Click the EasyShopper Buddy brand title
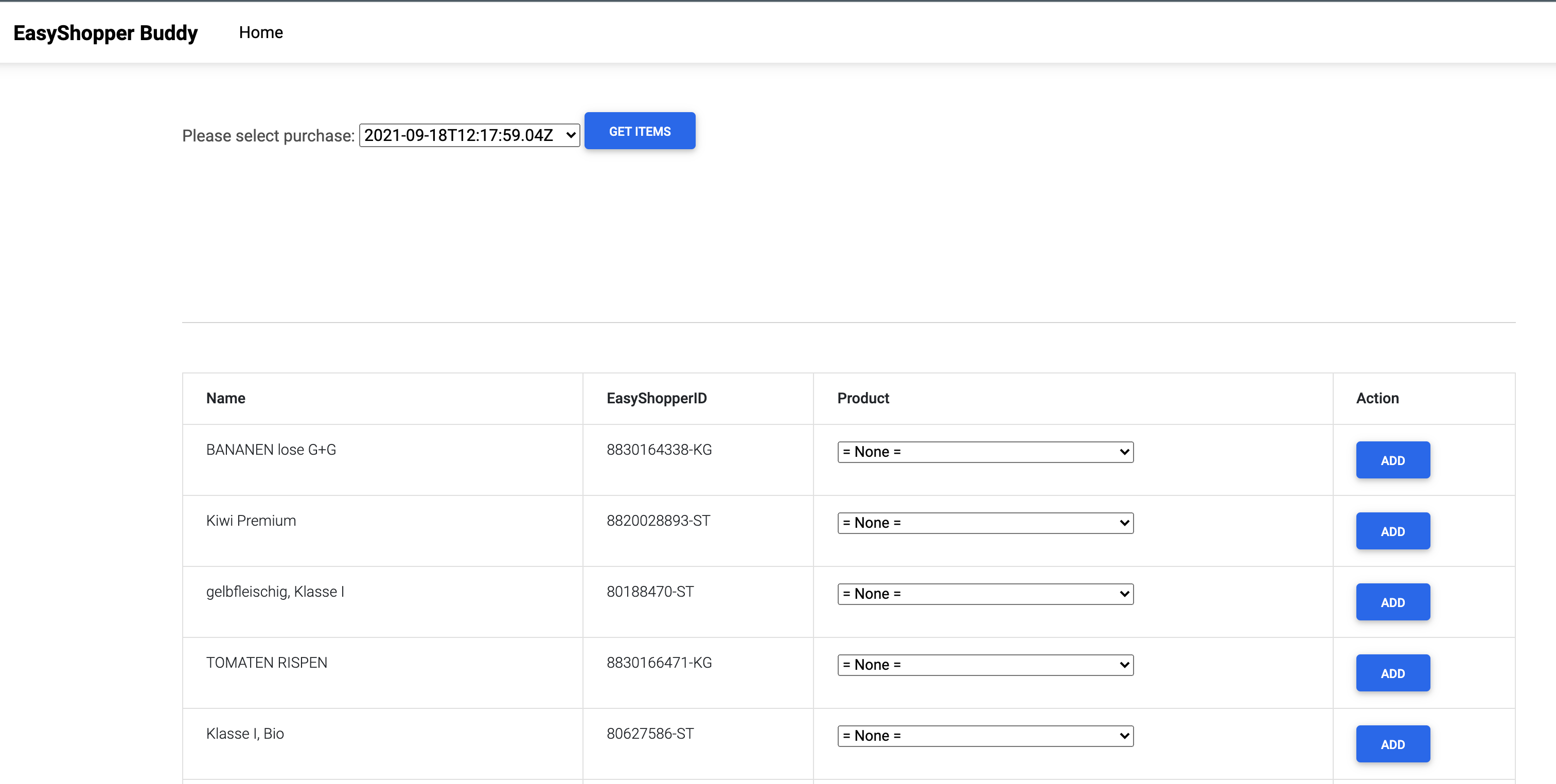 pos(105,32)
